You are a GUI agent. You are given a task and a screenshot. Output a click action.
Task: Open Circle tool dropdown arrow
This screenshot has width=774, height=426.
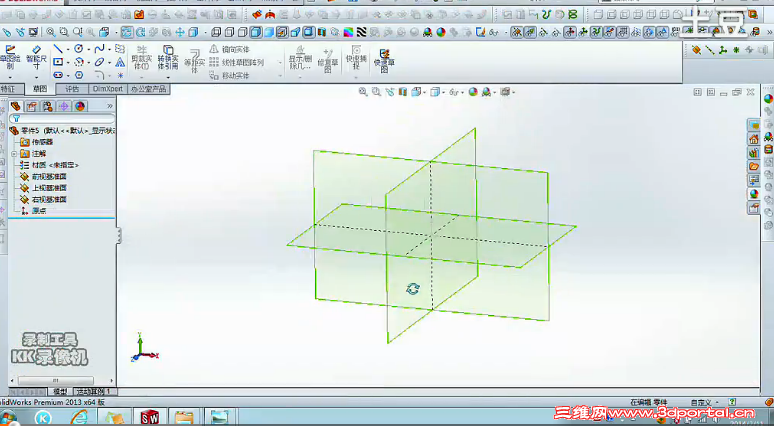tap(88, 49)
